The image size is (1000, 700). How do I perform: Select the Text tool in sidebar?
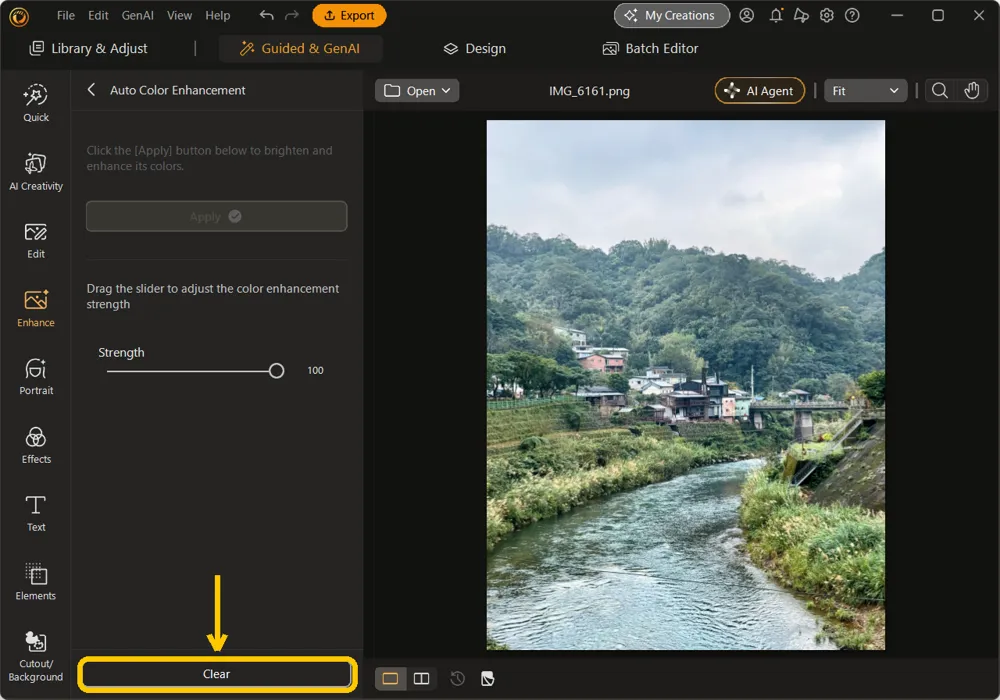[x=36, y=514]
